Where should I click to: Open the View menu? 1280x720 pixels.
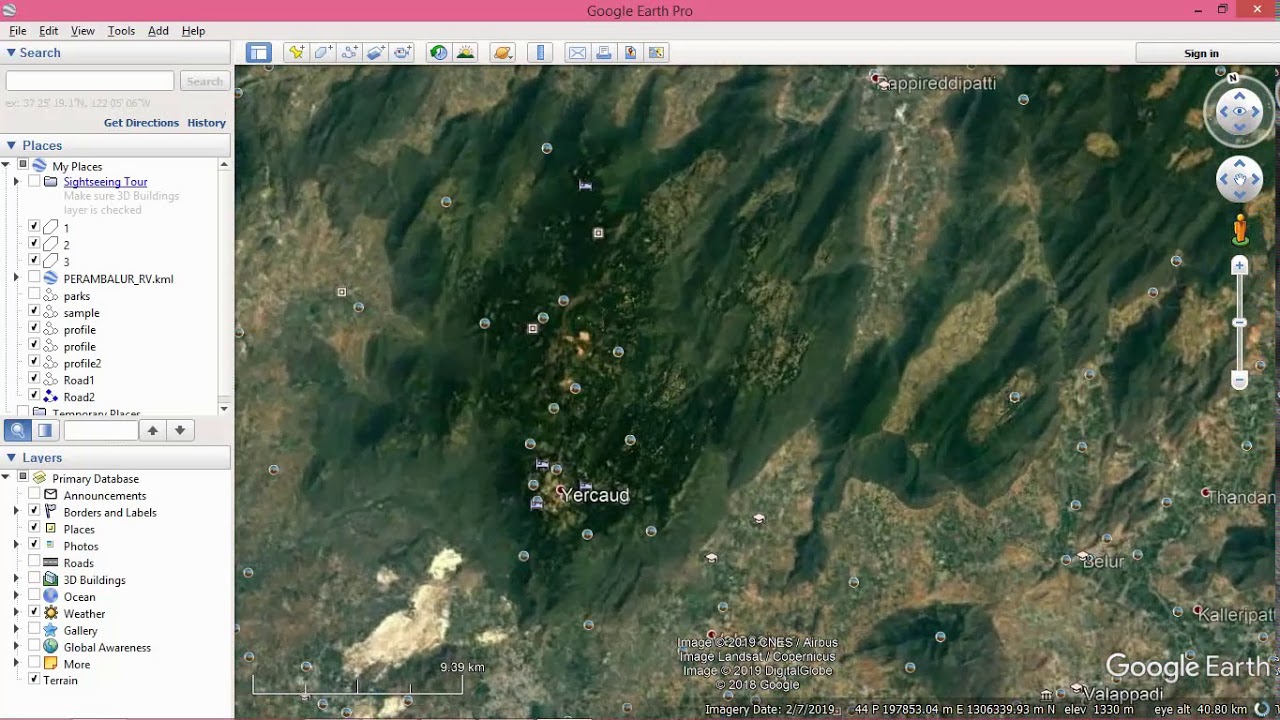coord(82,31)
